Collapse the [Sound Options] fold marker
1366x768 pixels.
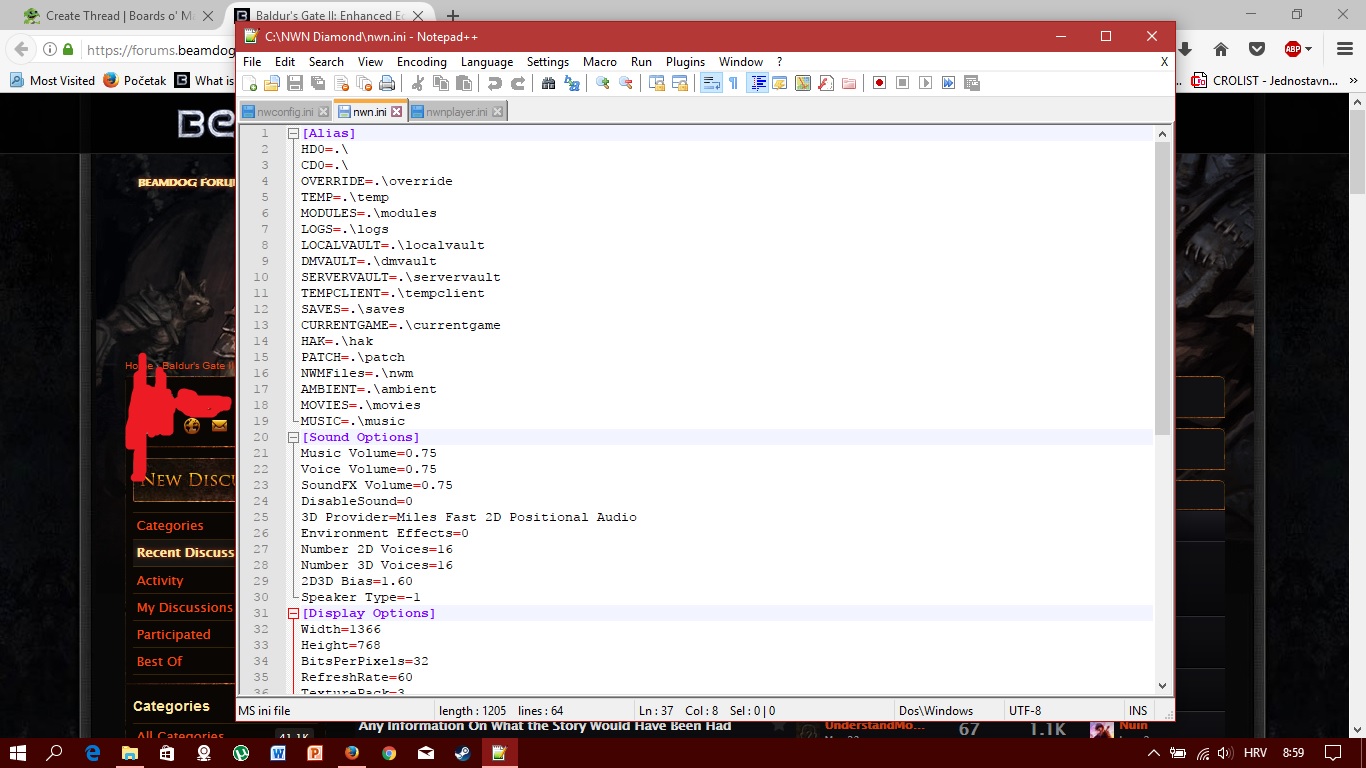point(293,437)
